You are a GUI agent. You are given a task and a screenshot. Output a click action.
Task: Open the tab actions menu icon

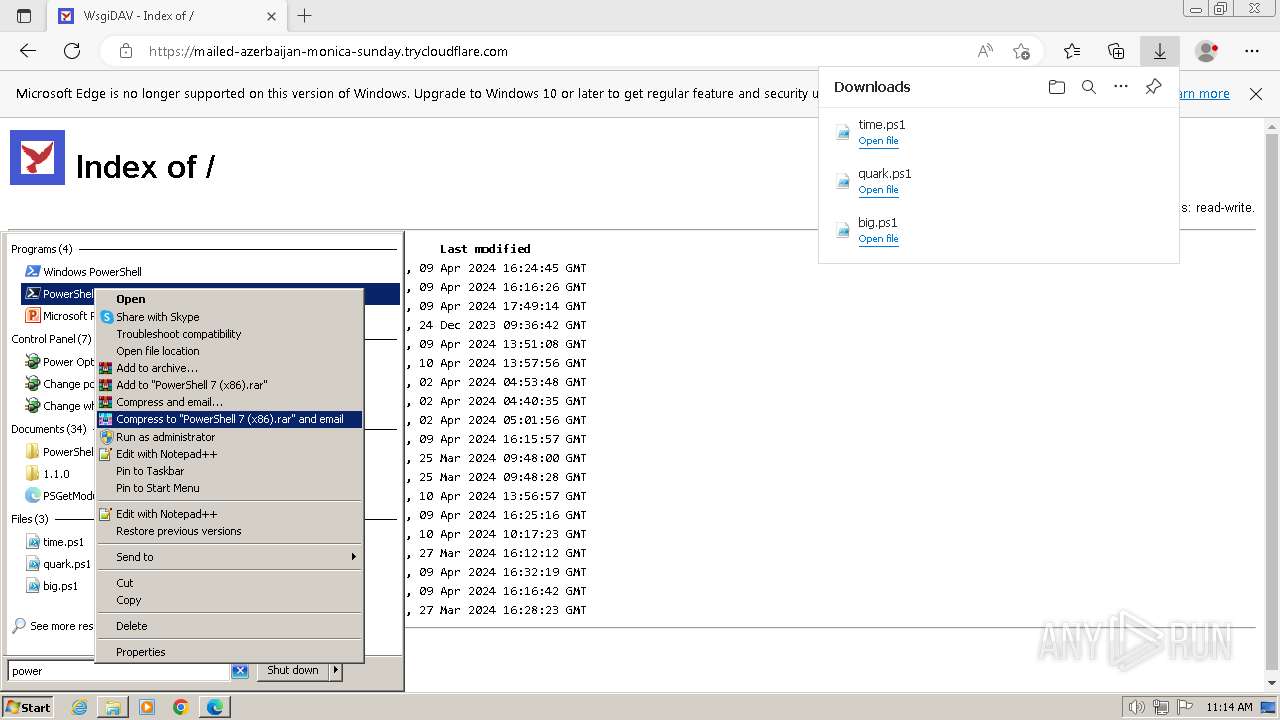[x=24, y=16]
